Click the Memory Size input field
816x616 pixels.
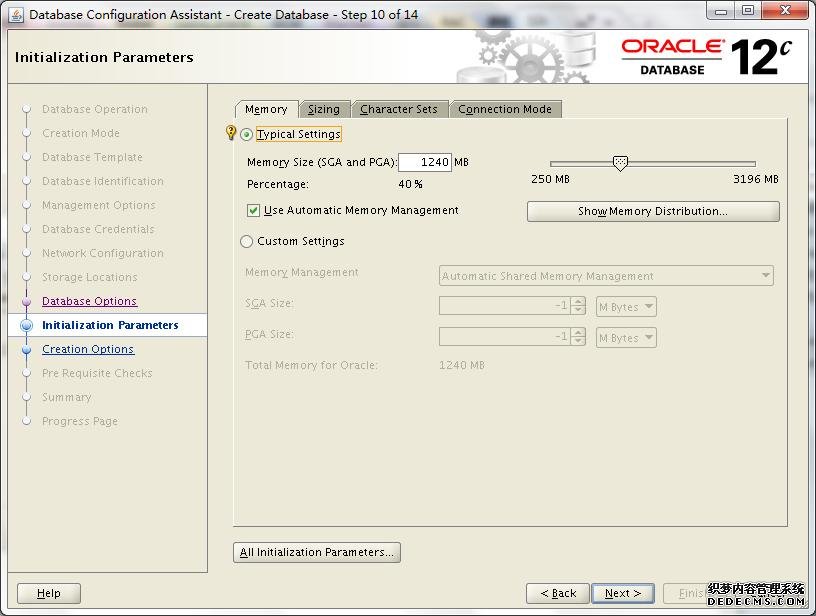[x=424, y=162]
